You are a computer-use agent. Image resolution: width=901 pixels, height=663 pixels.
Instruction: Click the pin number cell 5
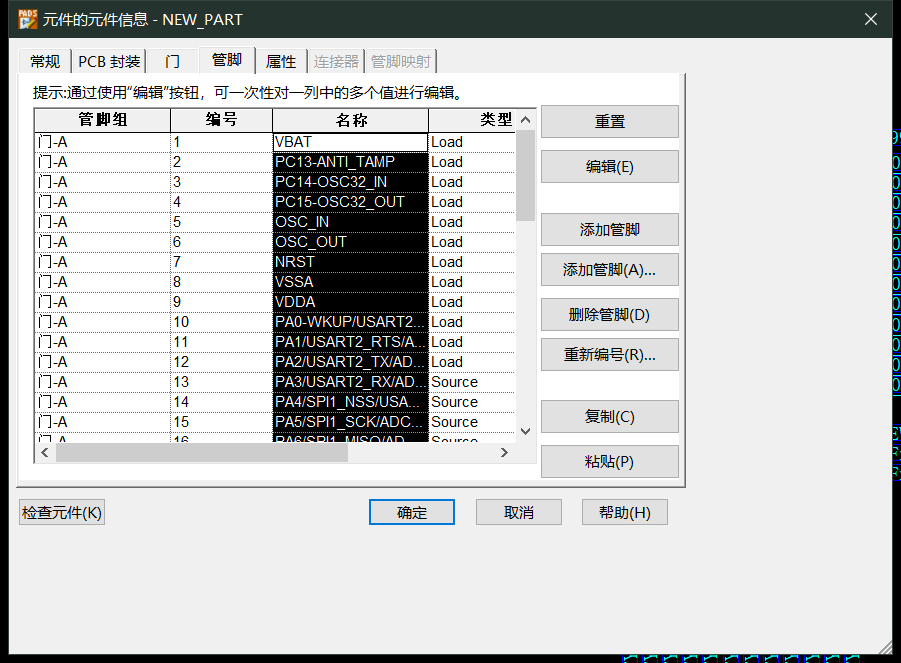tap(221, 222)
